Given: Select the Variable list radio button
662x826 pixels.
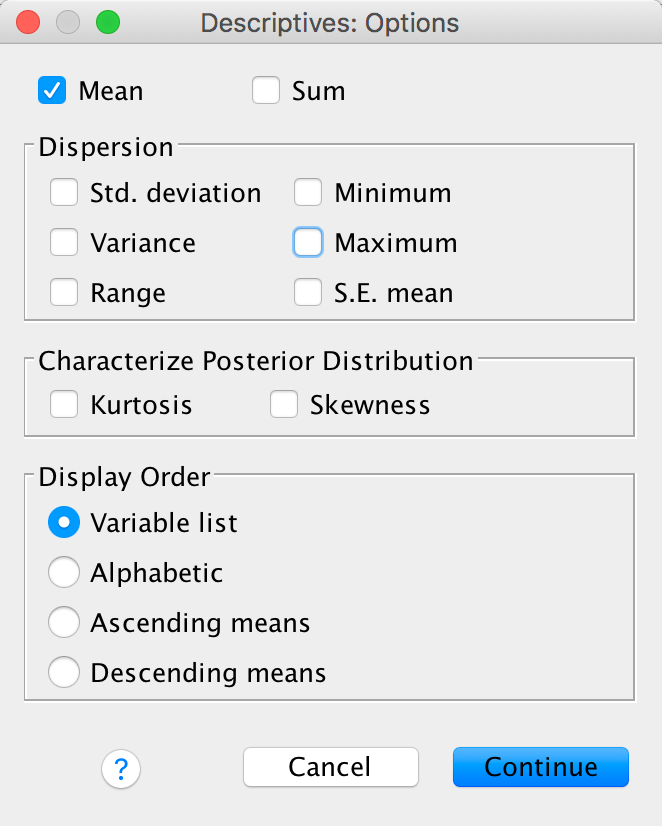Looking at the screenshot, I should pyautogui.click(x=64, y=522).
